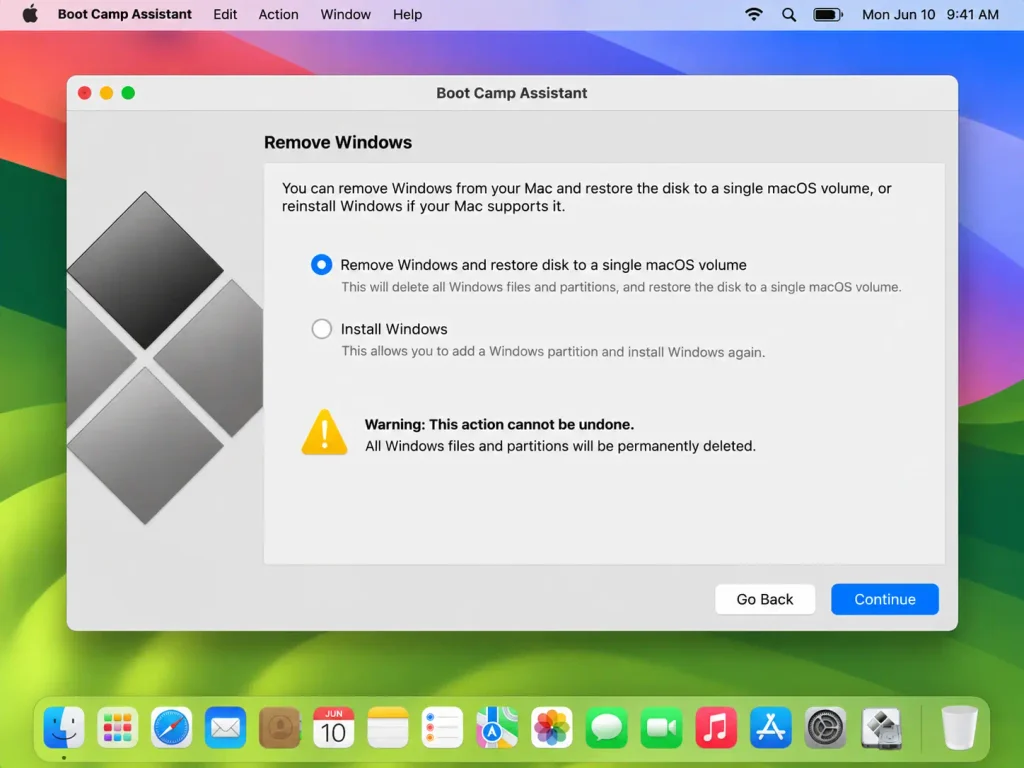Screen dimensions: 1024x768
Task: Open the Boot Camp Assistant app menu
Action: pyautogui.click(x=125, y=14)
